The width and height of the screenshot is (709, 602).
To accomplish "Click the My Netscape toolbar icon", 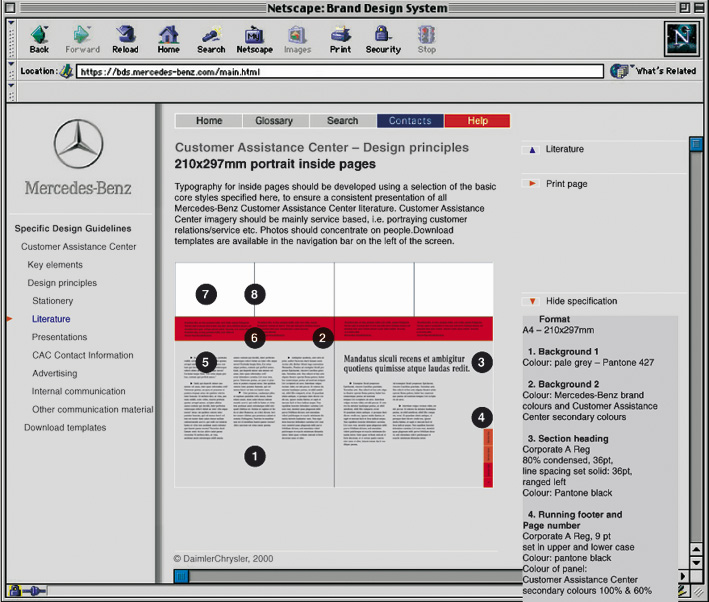I will 255,34.
